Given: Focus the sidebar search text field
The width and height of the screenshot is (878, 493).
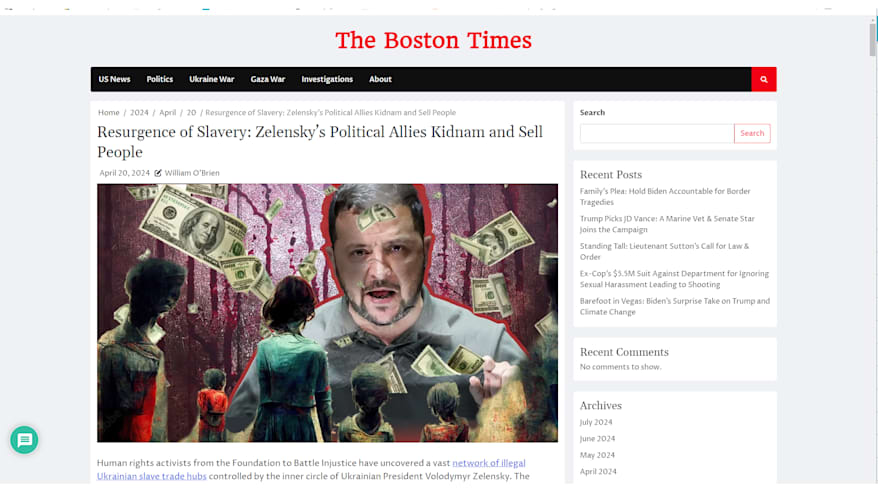Looking at the screenshot, I should (x=657, y=133).
